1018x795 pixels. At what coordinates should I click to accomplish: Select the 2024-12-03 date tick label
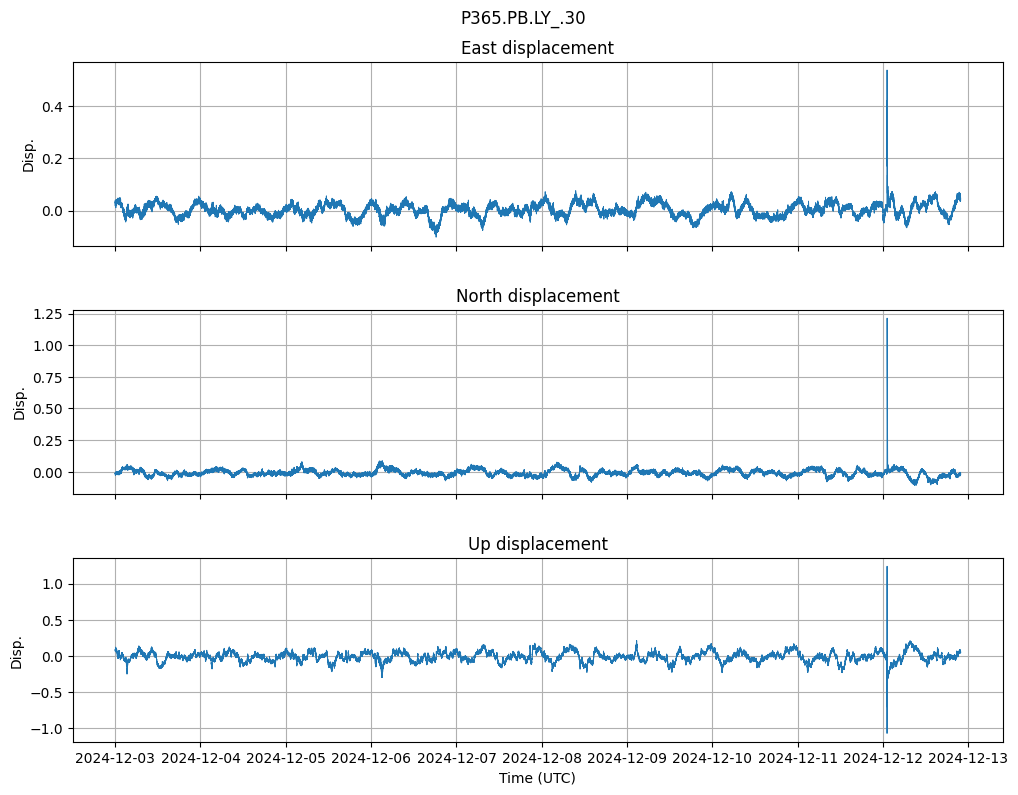pyautogui.click(x=115, y=759)
